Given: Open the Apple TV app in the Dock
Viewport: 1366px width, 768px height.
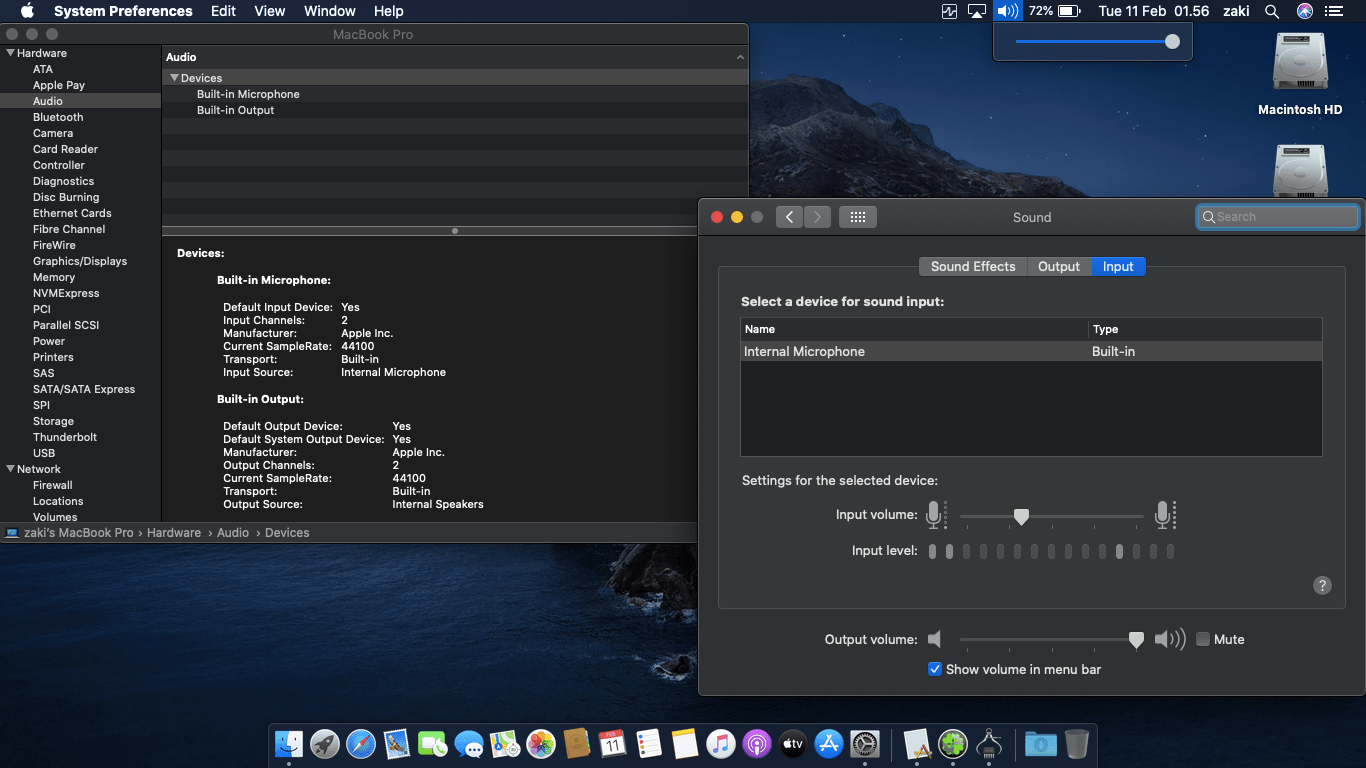Looking at the screenshot, I should click(793, 744).
